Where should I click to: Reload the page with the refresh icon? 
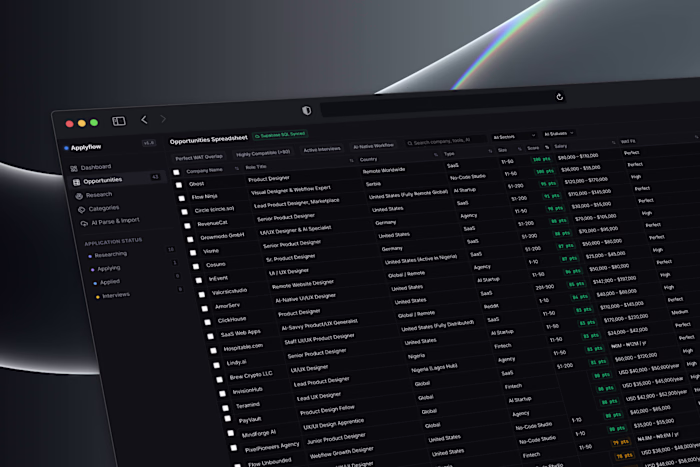[559, 97]
